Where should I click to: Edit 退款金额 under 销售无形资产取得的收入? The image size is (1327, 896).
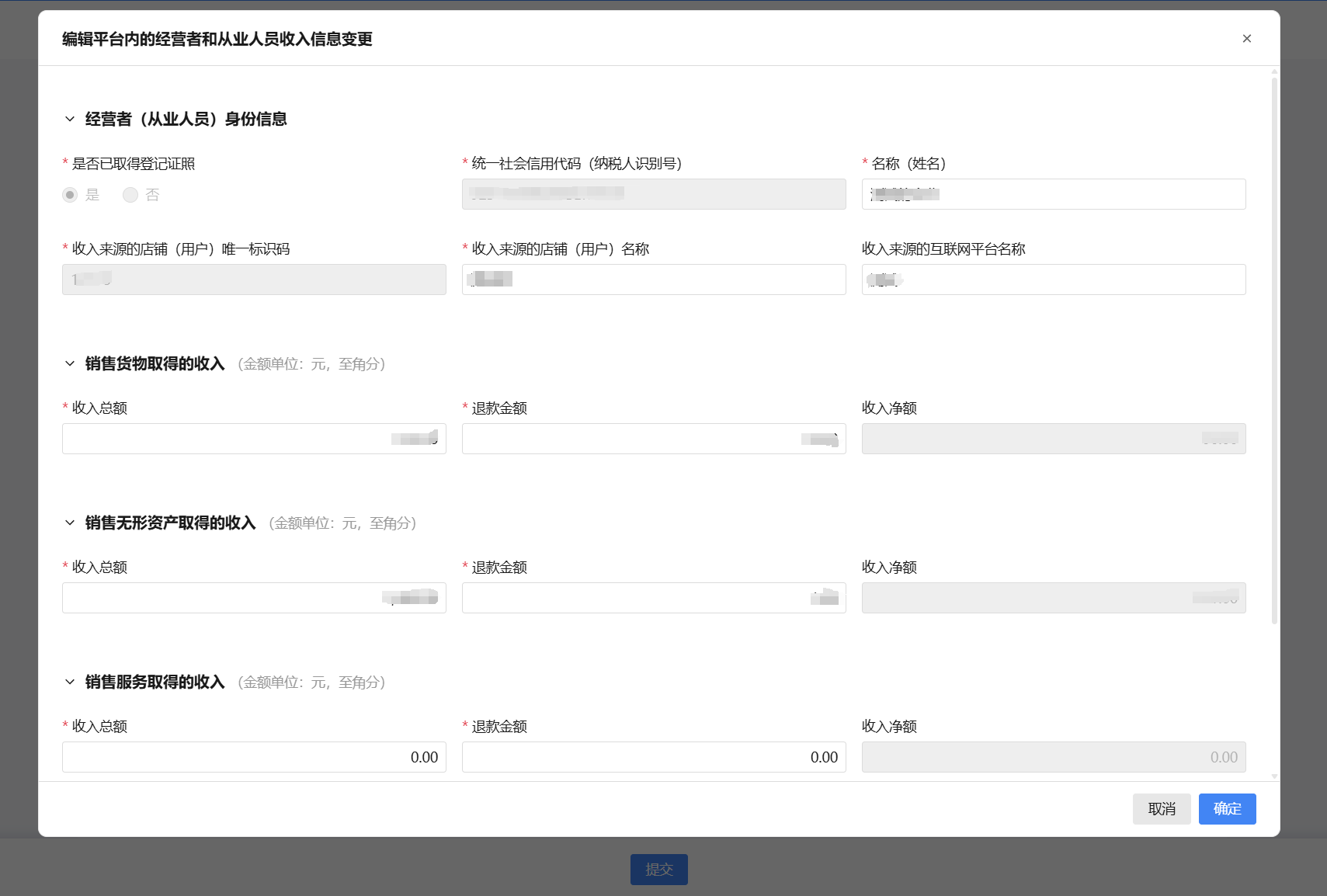pos(654,598)
